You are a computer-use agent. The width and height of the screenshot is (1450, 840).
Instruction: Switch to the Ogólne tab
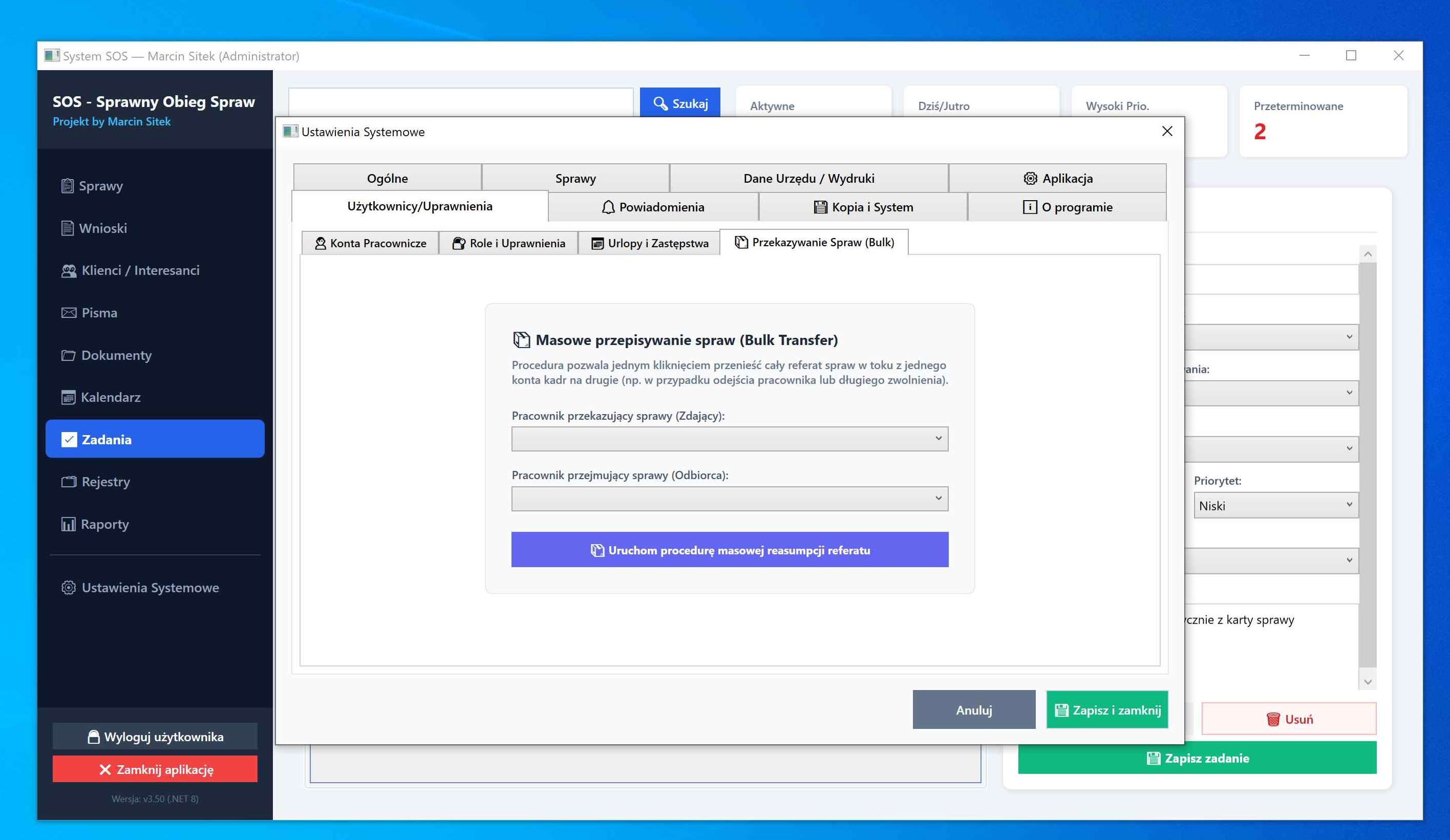pyautogui.click(x=387, y=178)
